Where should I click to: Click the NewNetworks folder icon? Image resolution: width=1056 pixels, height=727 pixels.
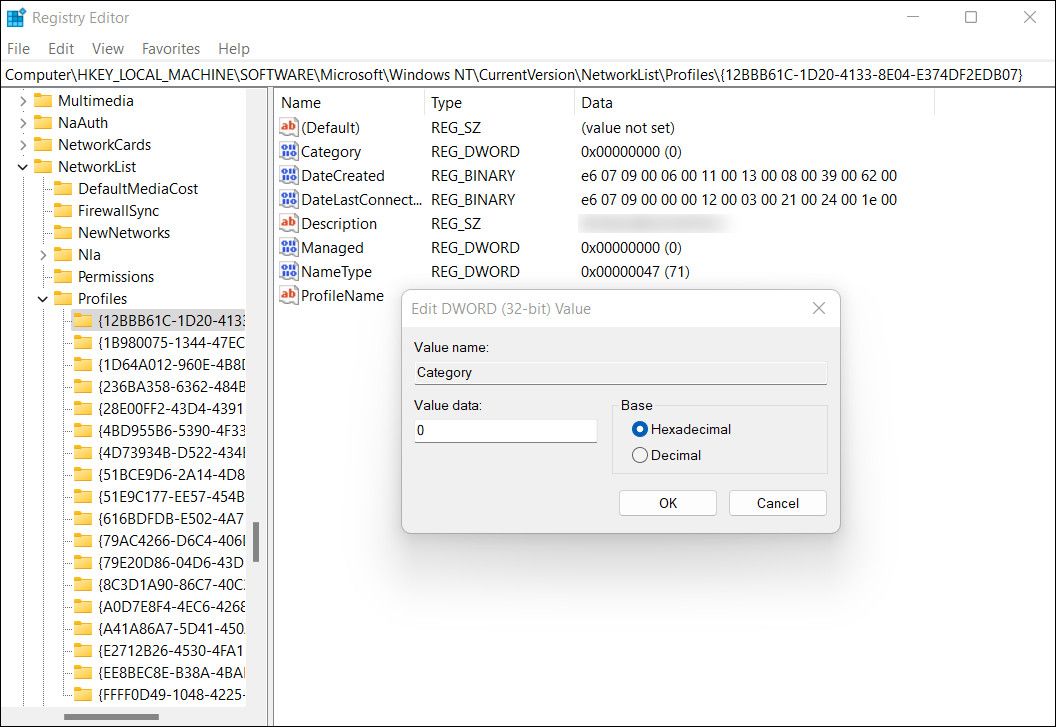(x=63, y=232)
